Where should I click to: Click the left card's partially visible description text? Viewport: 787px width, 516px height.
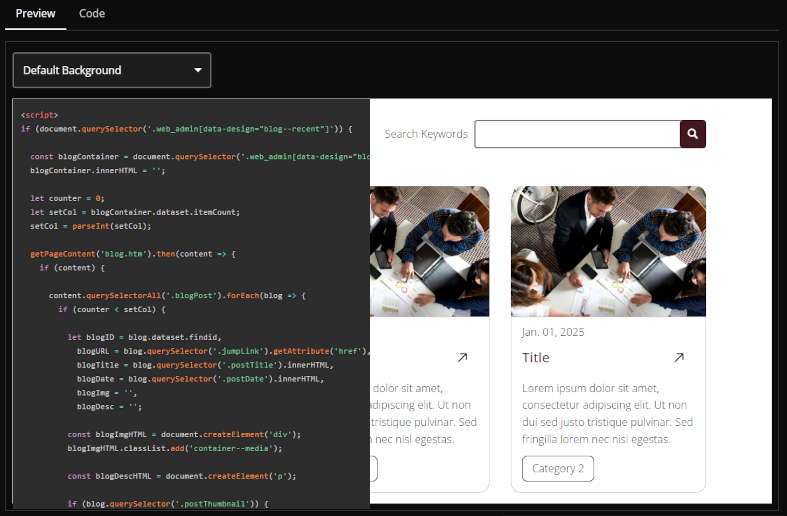pyautogui.click(x=423, y=413)
